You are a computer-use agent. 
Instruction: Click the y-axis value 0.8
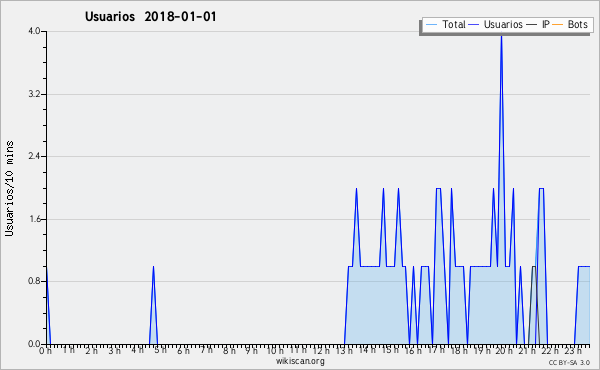point(34,281)
